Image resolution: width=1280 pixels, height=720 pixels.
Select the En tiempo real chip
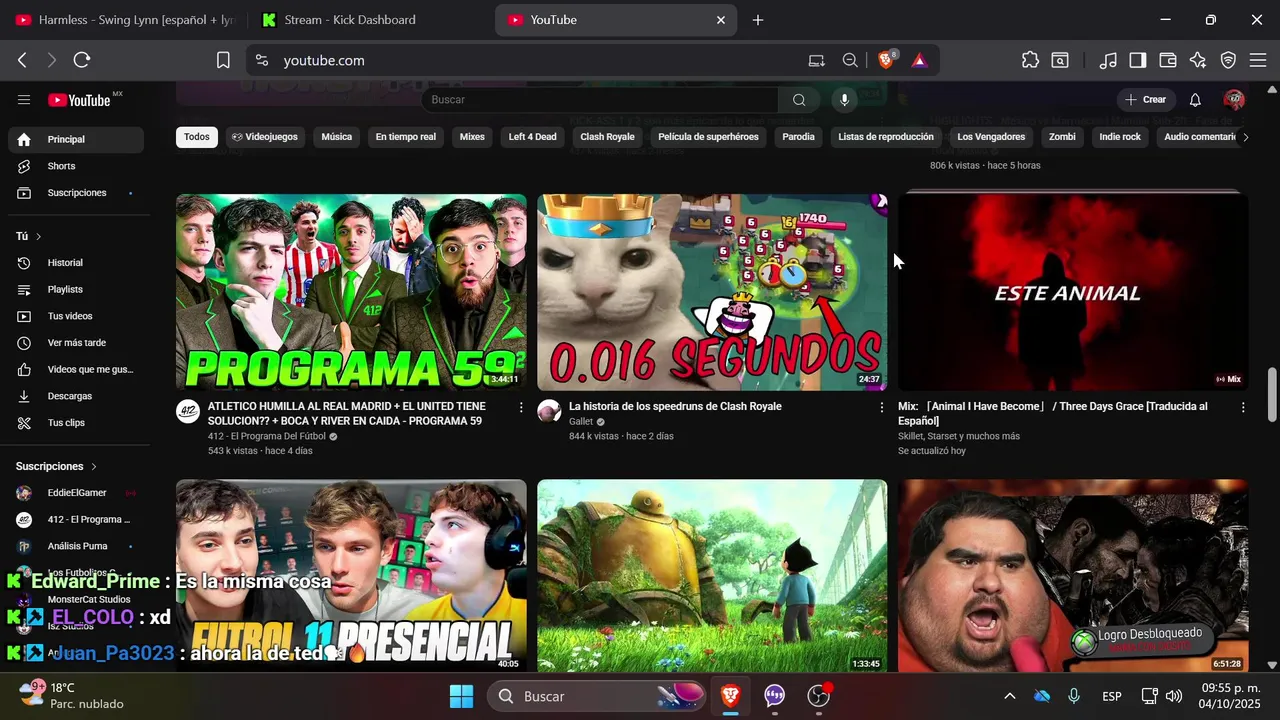coord(406,137)
